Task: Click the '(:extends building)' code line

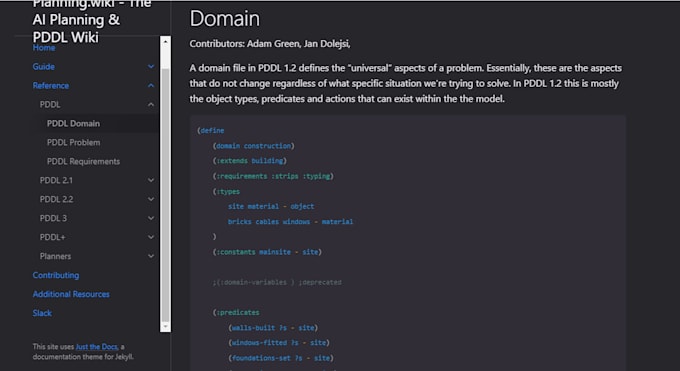Action: pos(249,161)
